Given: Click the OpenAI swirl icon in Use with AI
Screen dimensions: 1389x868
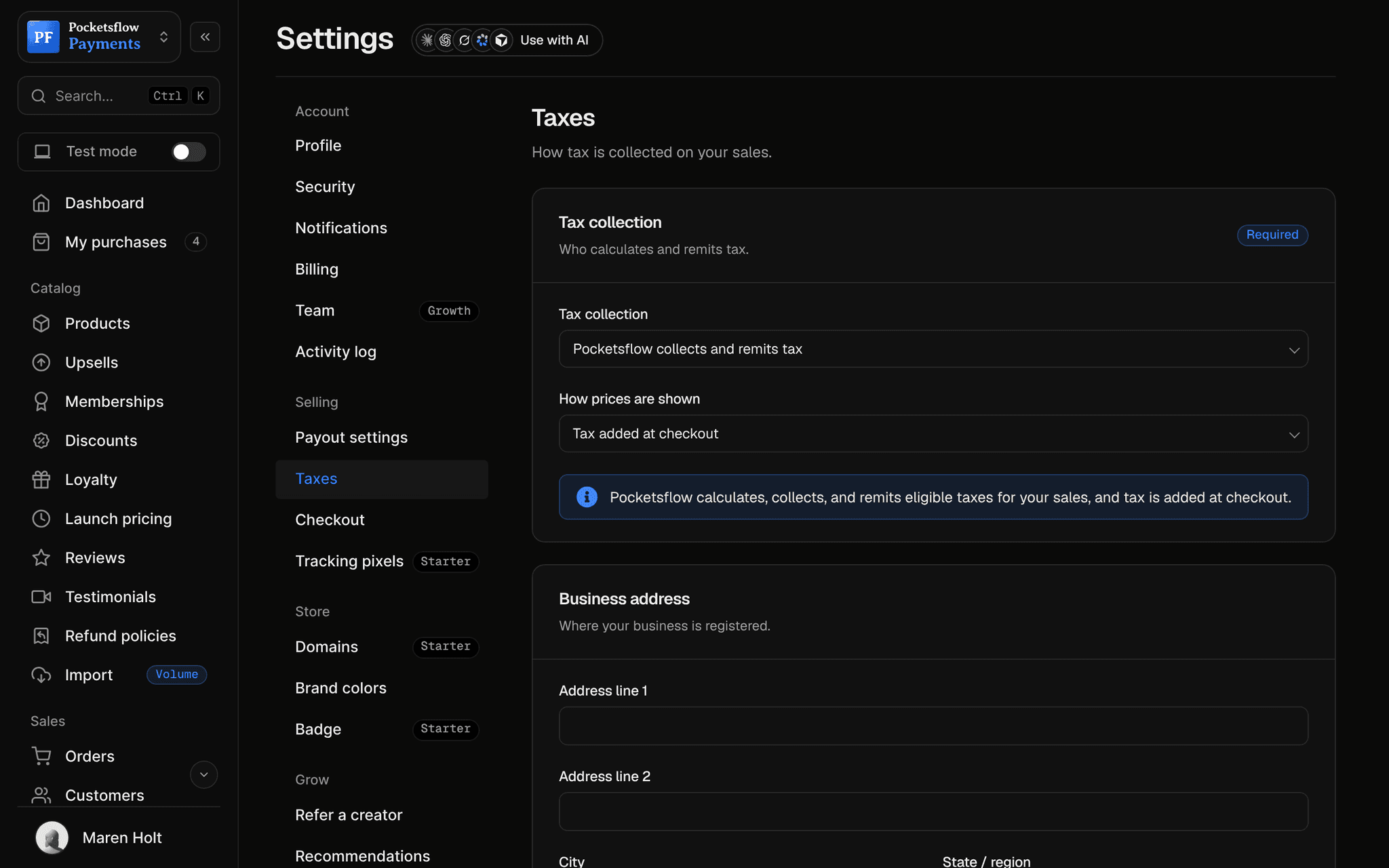Looking at the screenshot, I should tap(445, 40).
